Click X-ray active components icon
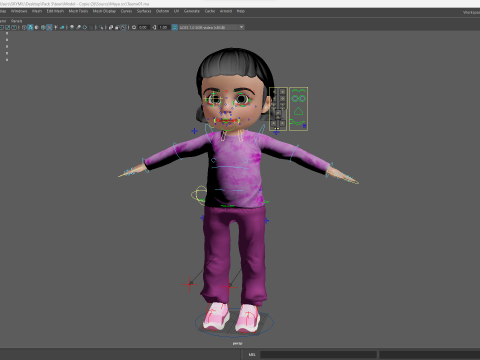This screenshot has width=480, height=360. coord(117,27)
